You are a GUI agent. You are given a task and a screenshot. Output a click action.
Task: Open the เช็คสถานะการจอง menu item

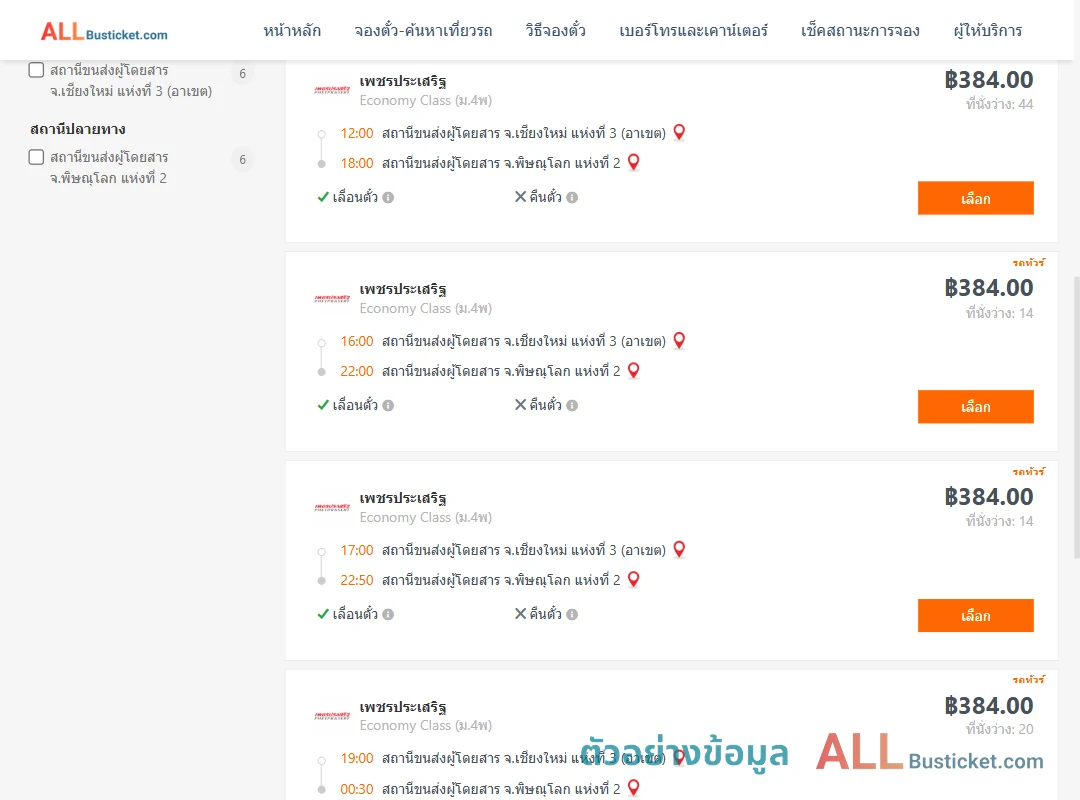(x=860, y=31)
